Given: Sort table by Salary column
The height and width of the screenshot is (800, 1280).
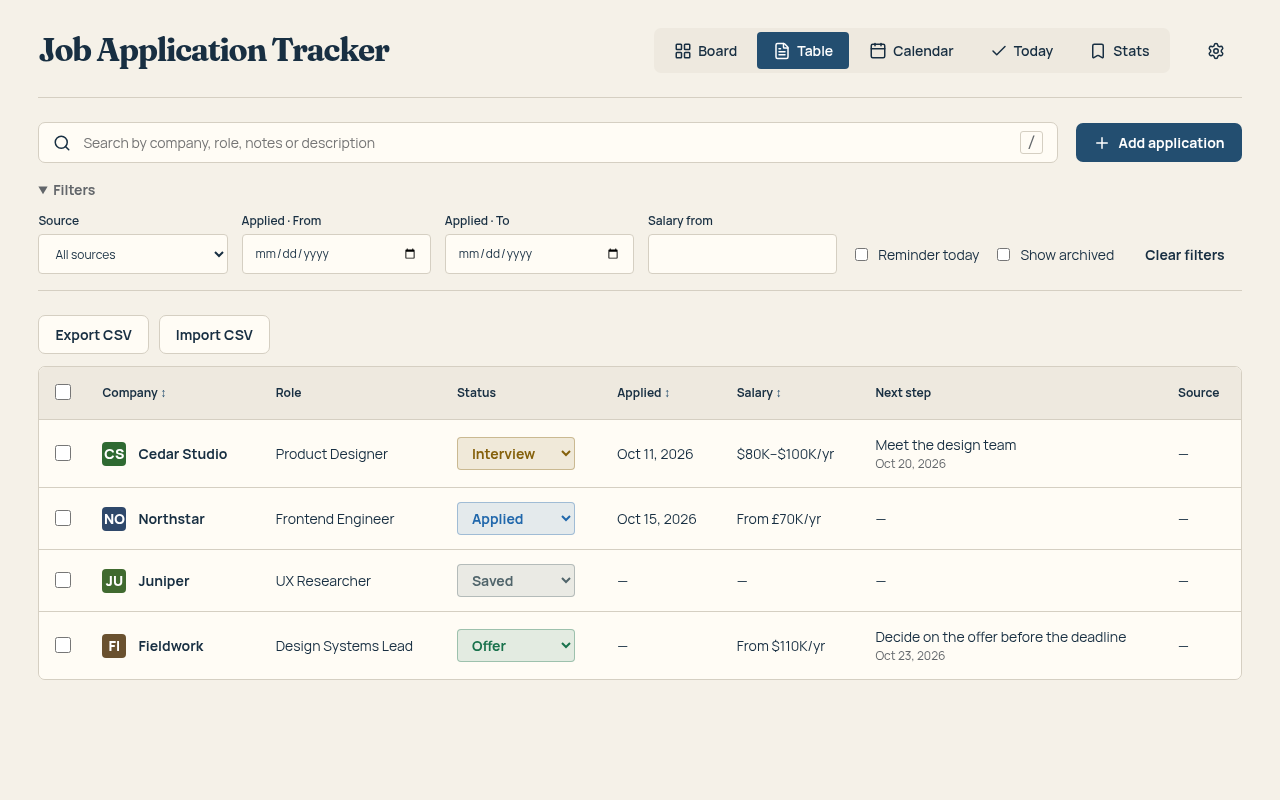Looking at the screenshot, I should tap(759, 393).
